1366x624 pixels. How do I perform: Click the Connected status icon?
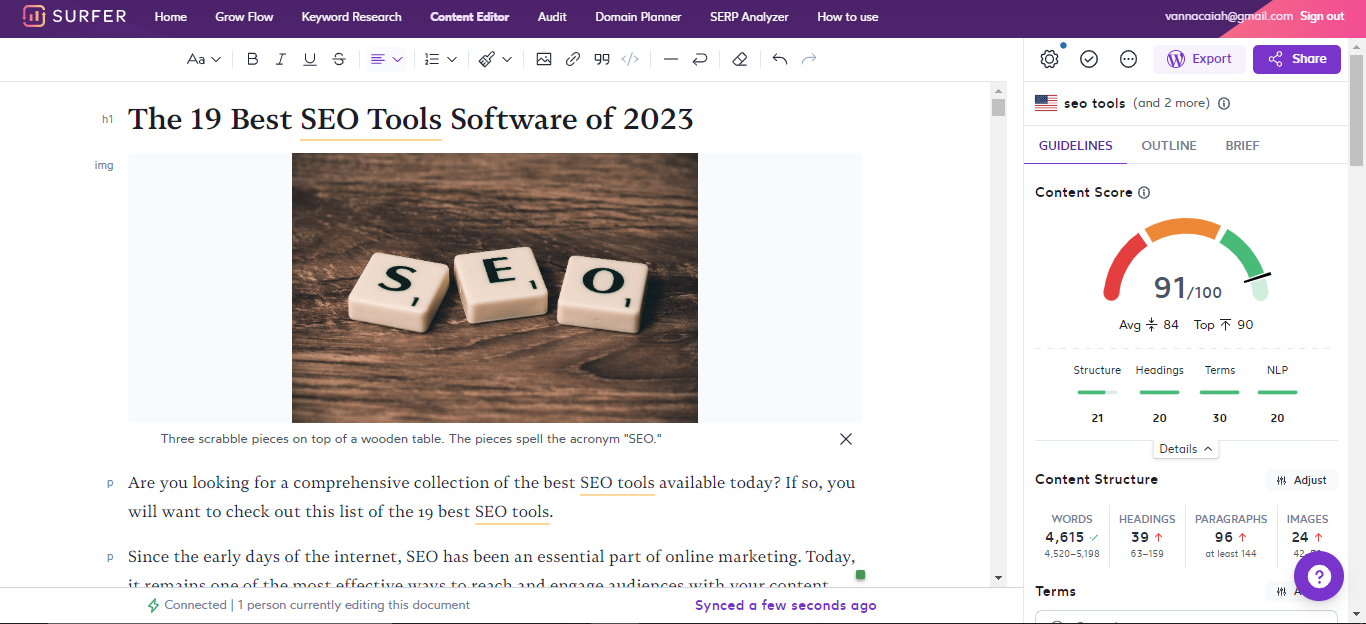(153, 605)
